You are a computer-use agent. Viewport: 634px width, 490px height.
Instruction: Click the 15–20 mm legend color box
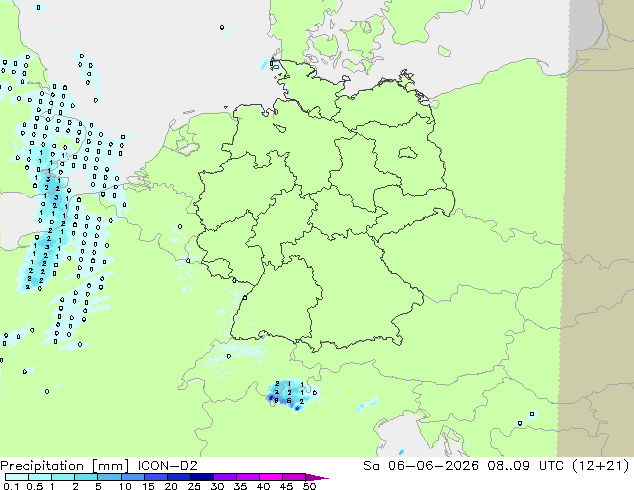click(155, 477)
